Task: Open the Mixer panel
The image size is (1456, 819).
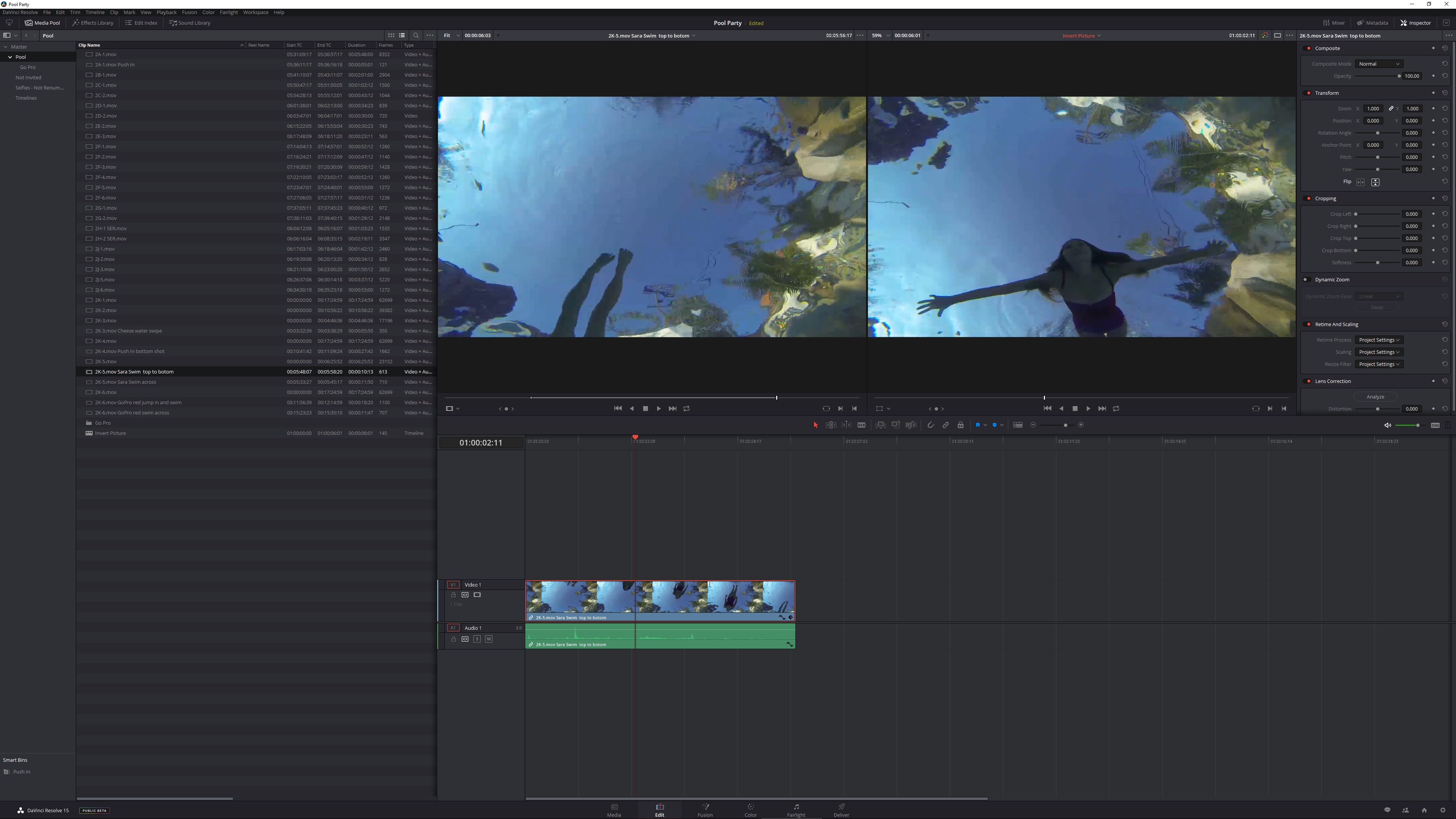Action: [x=1334, y=23]
